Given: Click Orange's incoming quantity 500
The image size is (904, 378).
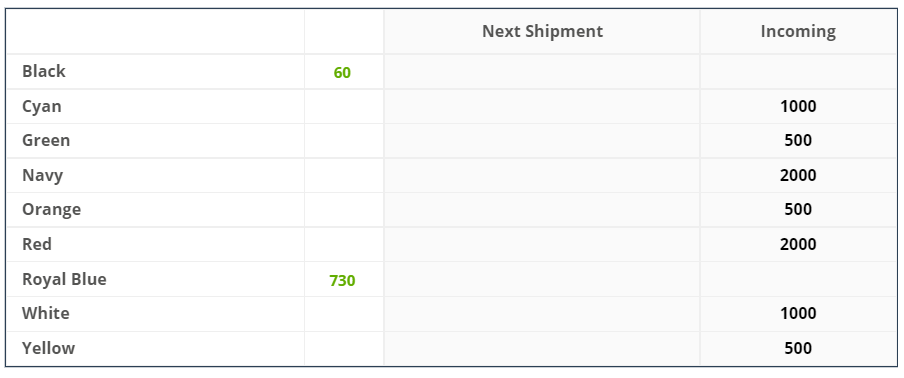Looking at the screenshot, I should (798, 209).
